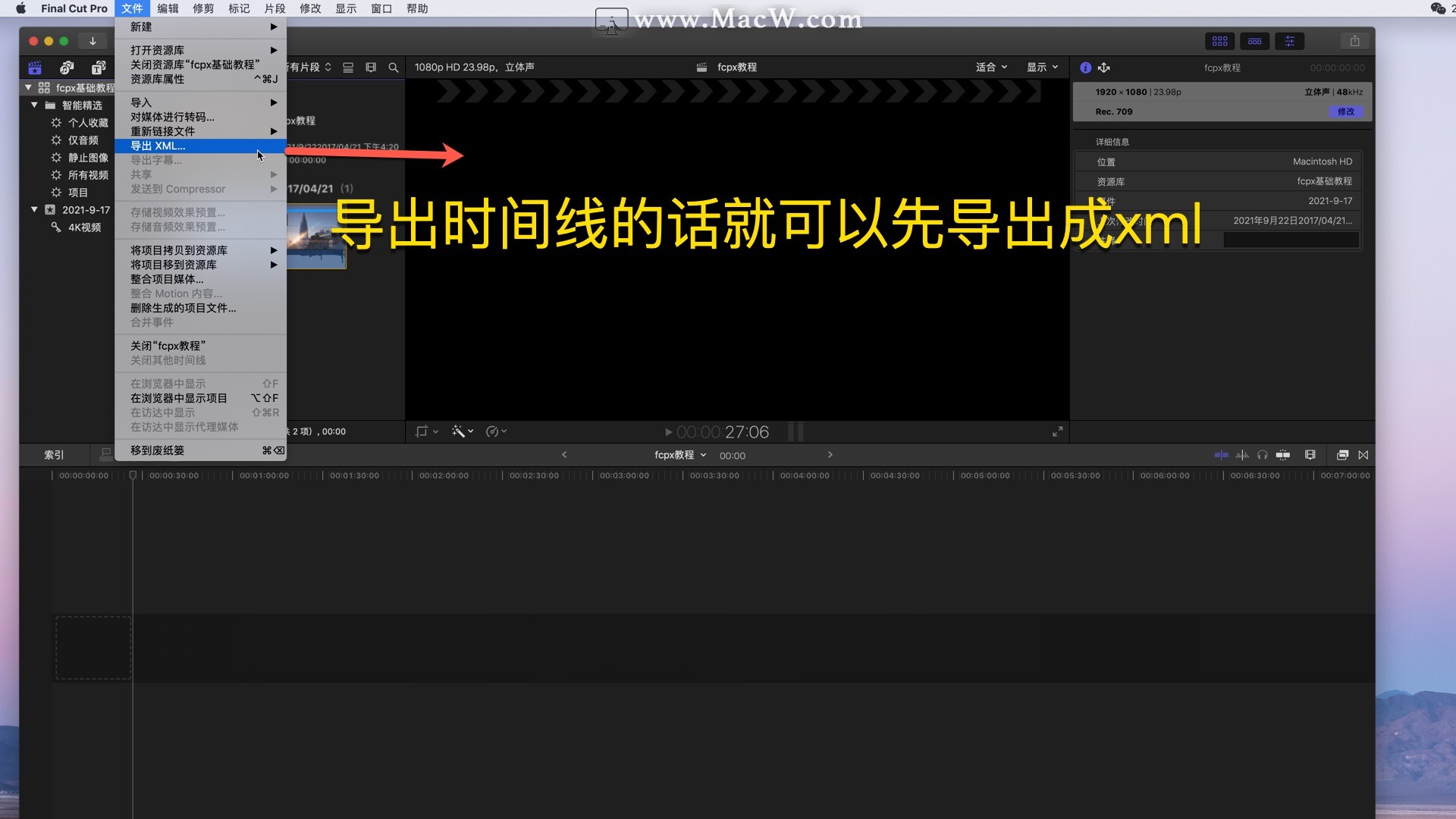Image resolution: width=1456 pixels, height=819 pixels.
Task: Open the 显示 view options dropdown
Action: coord(1042,67)
